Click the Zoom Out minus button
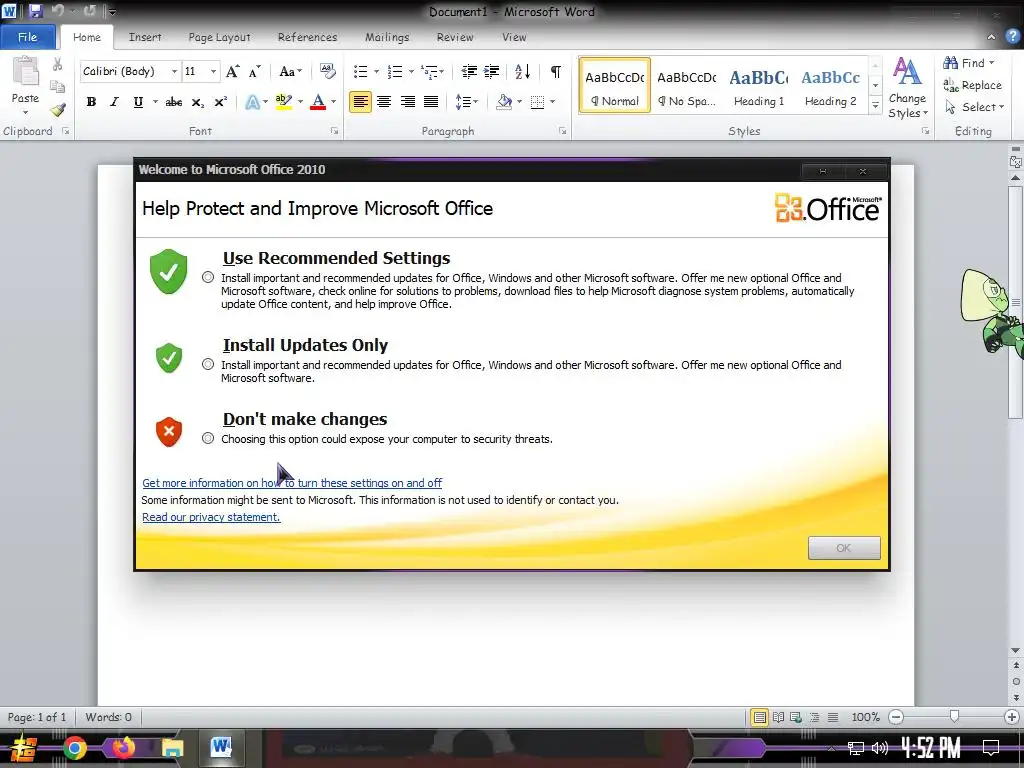This screenshot has height=768, width=1024. coord(897,717)
